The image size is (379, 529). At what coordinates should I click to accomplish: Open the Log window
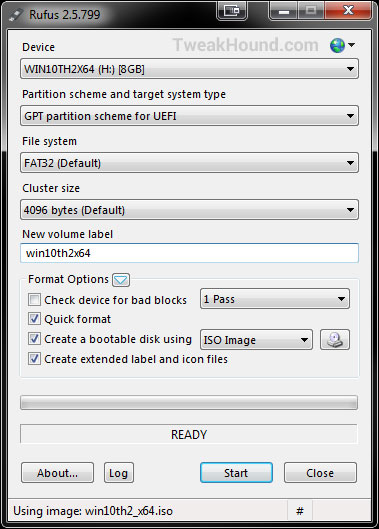118,473
